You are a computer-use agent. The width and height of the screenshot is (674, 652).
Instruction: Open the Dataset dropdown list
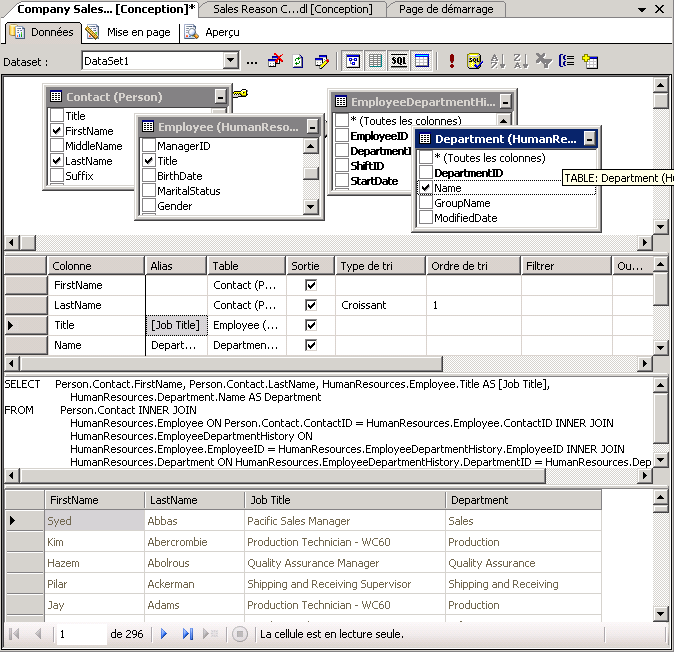(x=231, y=61)
